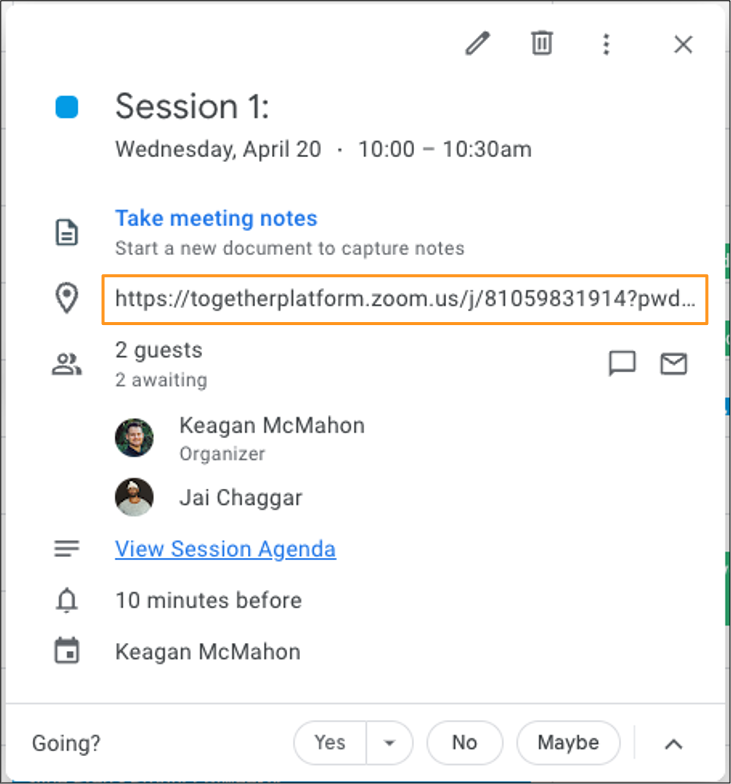
Task: Respond Yes to the invitation
Action: (330, 743)
